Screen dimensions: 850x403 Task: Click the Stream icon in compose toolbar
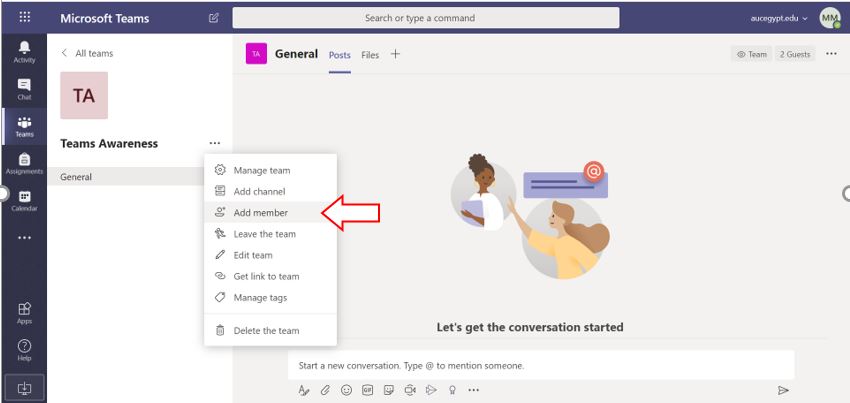tap(431, 390)
